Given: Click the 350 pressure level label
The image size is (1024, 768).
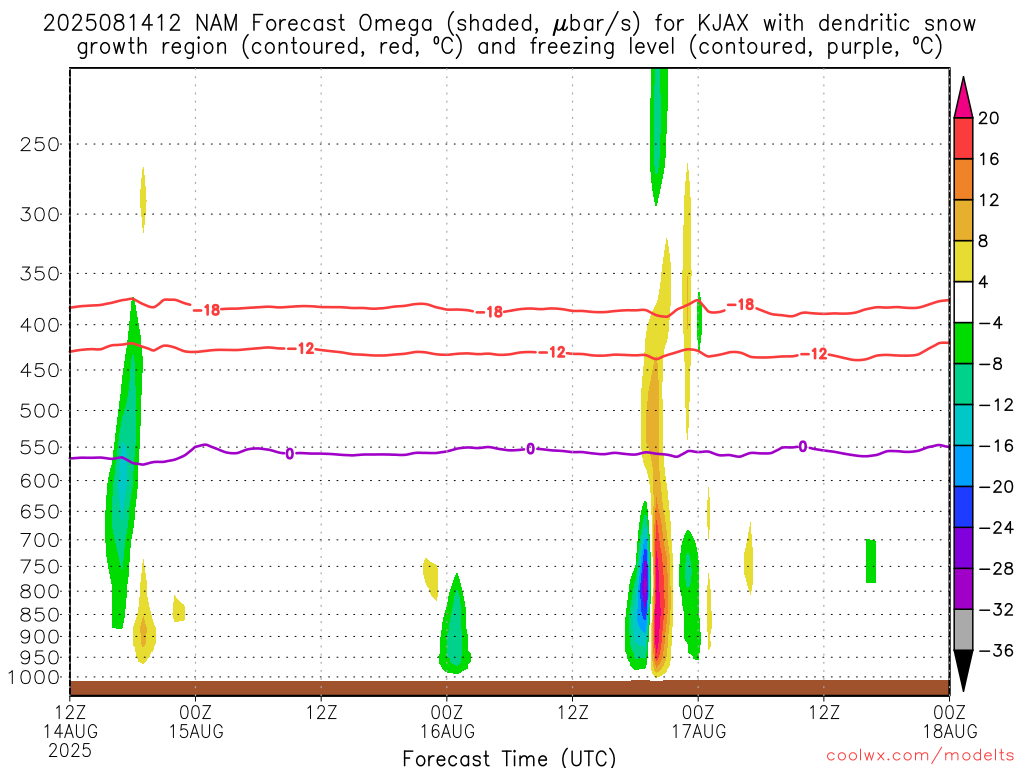Looking at the screenshot, I should (x=40, y=274).
